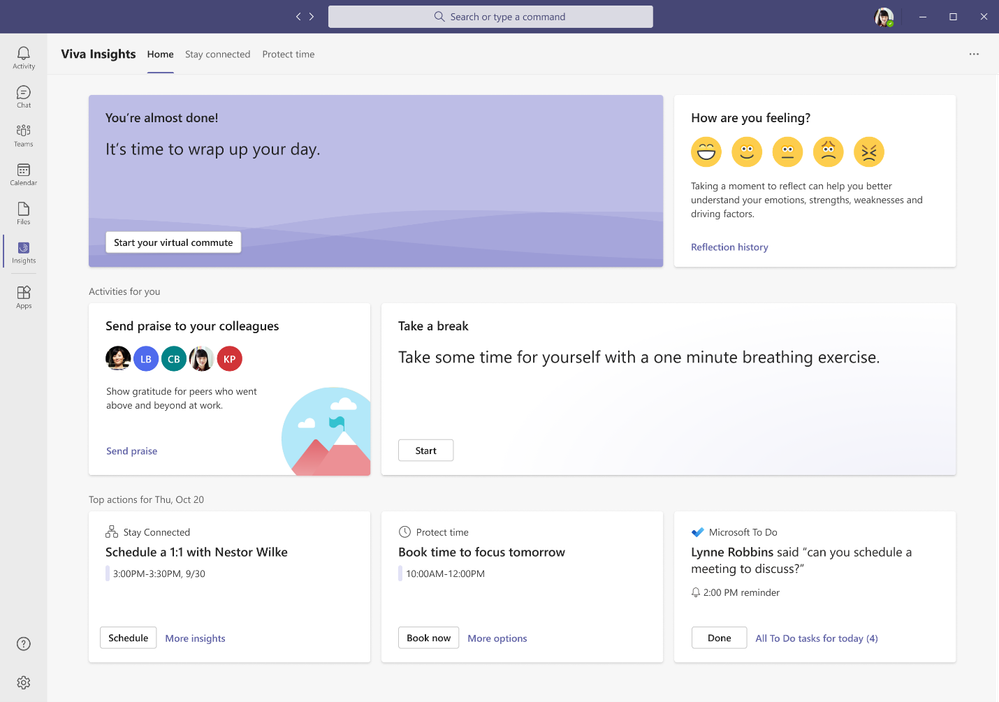
Task: Open the Settings gear icon
Action: [x=24, y=682]
